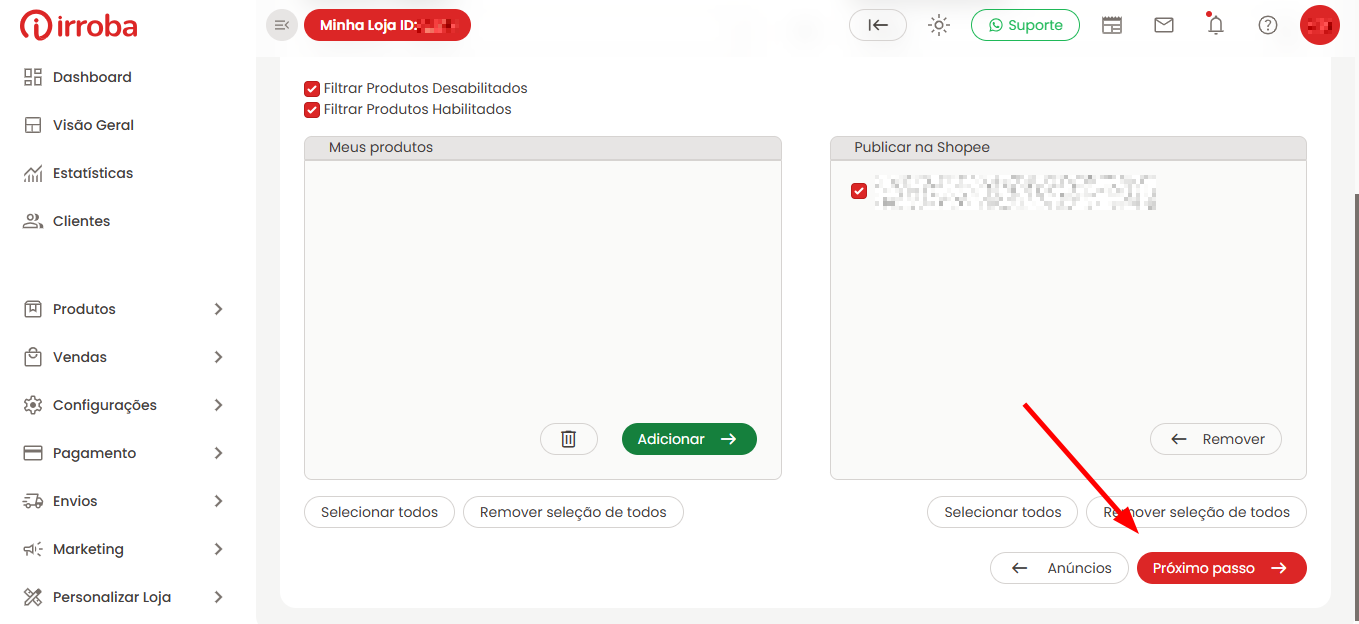
Task: Click the green Adicionar button
Action: pyautogui.click(x=689, y=439)
